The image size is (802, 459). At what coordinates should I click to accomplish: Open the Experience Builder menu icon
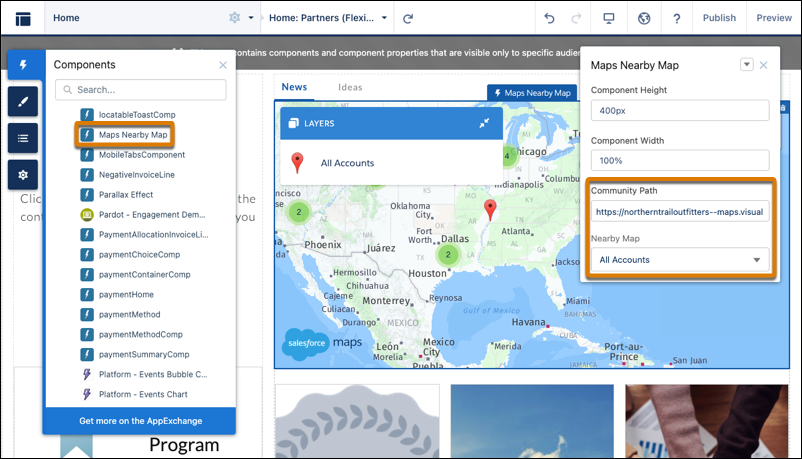[x=23, y=18]
